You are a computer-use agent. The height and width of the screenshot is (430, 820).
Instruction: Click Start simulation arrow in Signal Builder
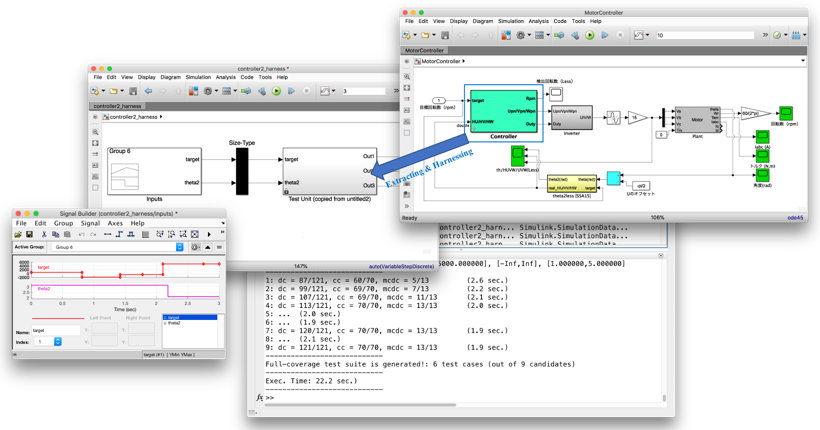(x=209, y=234)
